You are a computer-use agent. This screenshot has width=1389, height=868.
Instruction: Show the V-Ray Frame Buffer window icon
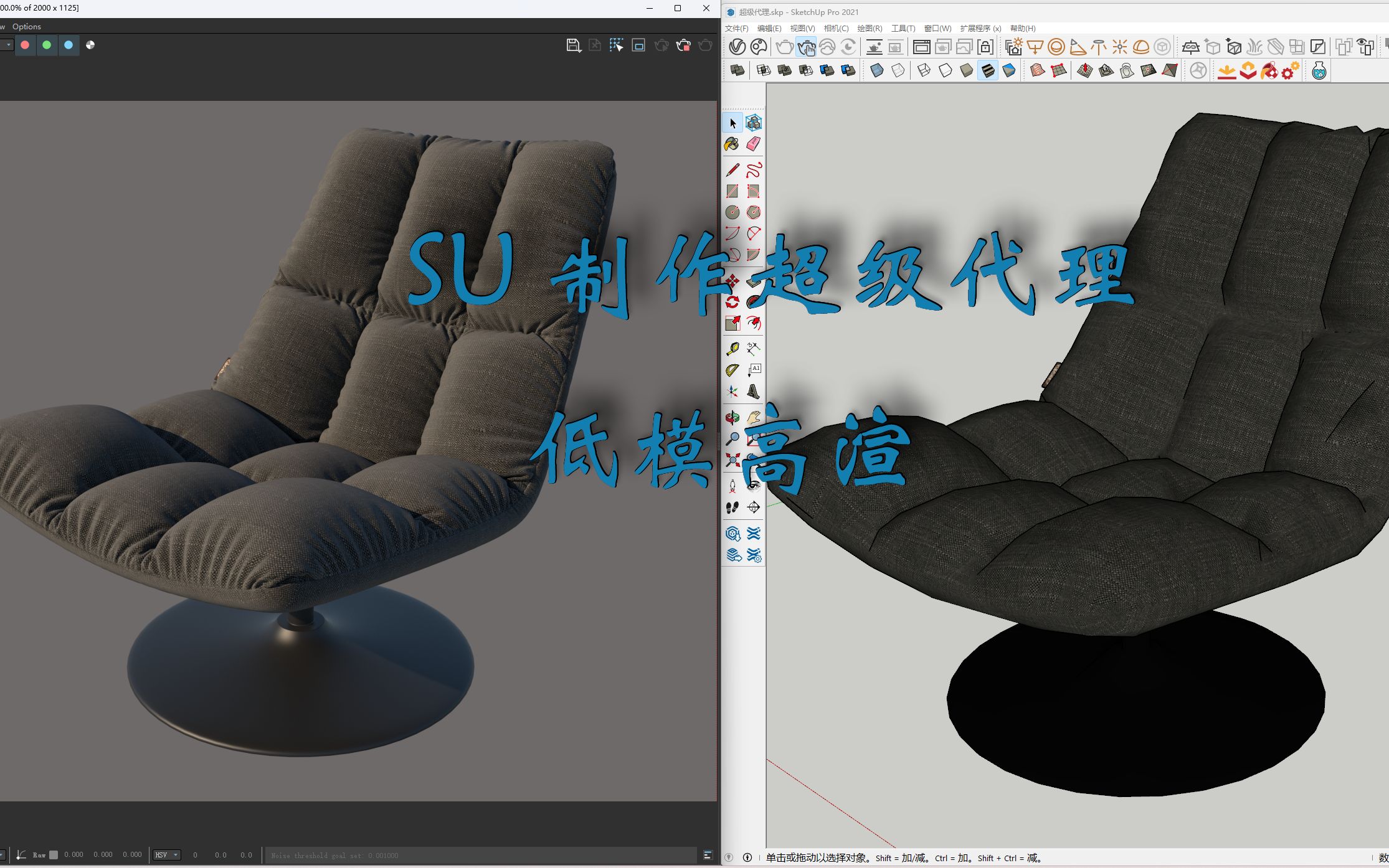pos(921,47)
